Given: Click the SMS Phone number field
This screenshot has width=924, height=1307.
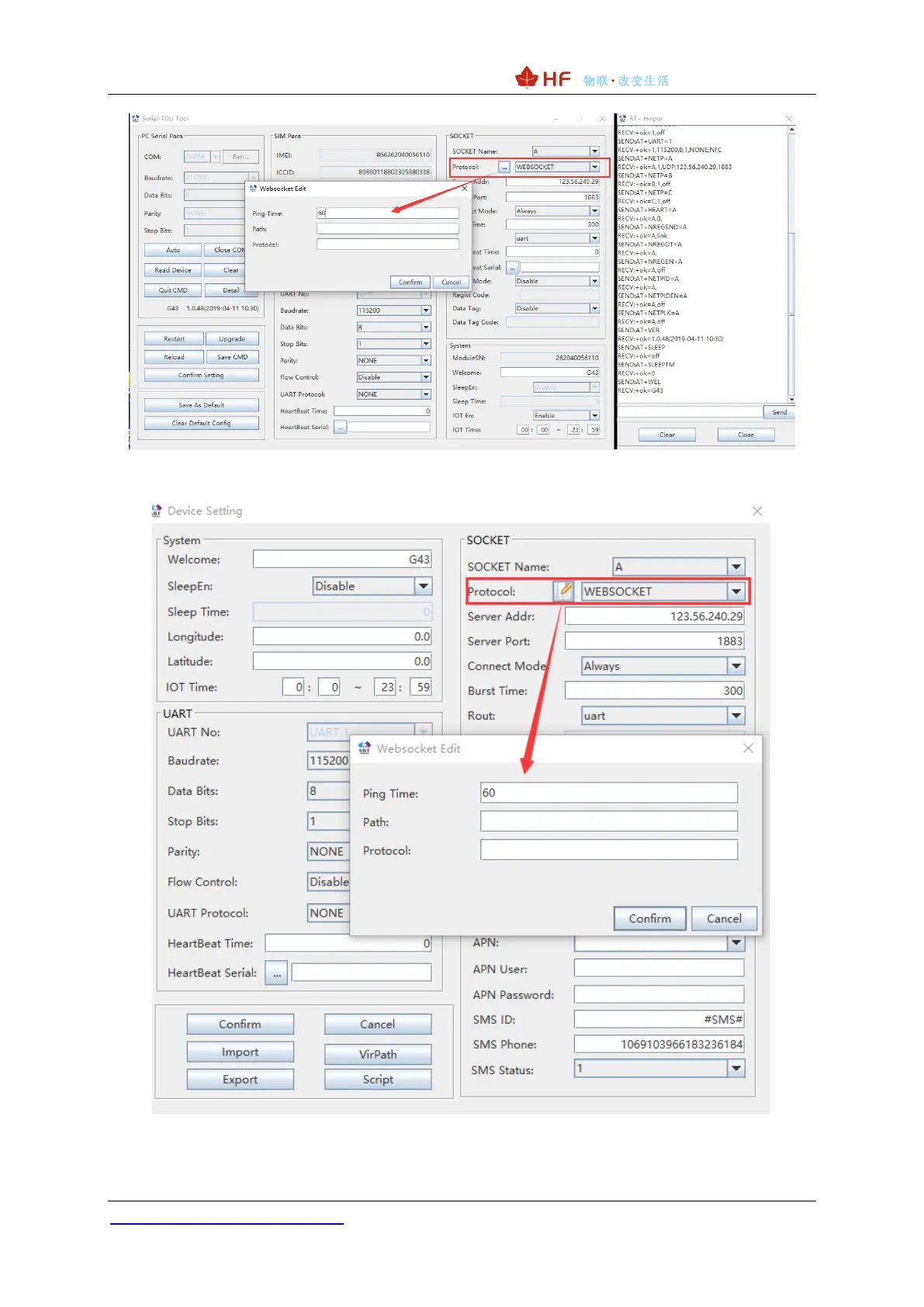Looking at the screenshot, I should pyautogui.click(x=659, y=1044).
